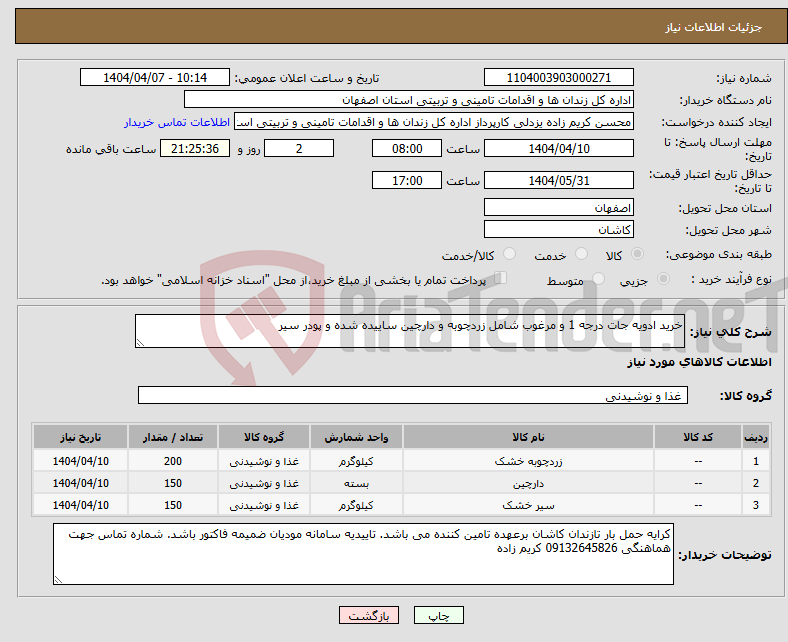Select the متوسط purchase type radio
This screenshot has width=788, height=642.
(x=599, y=279)
